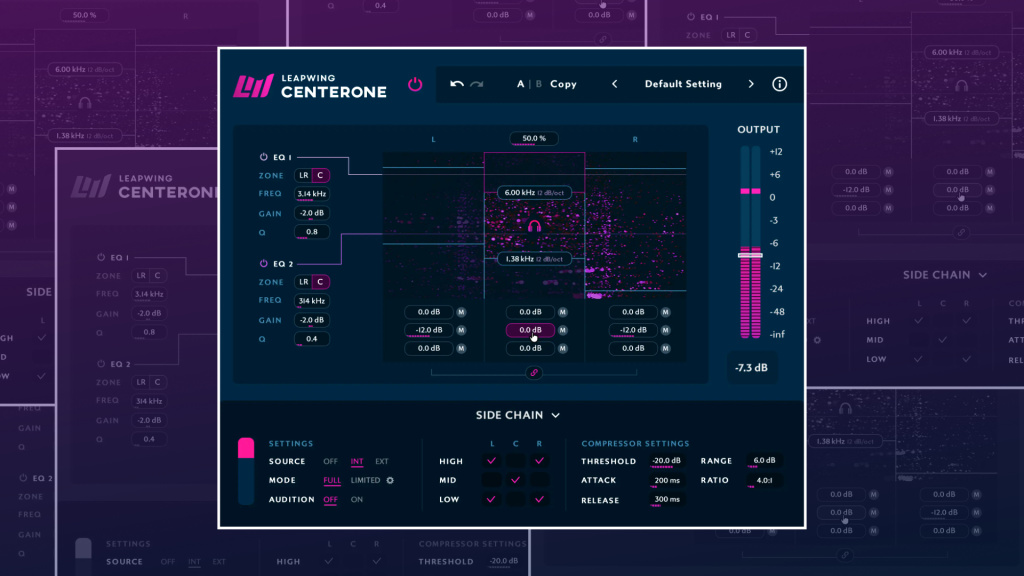Choose LIMITED side chain mode

tap(365, 480)
